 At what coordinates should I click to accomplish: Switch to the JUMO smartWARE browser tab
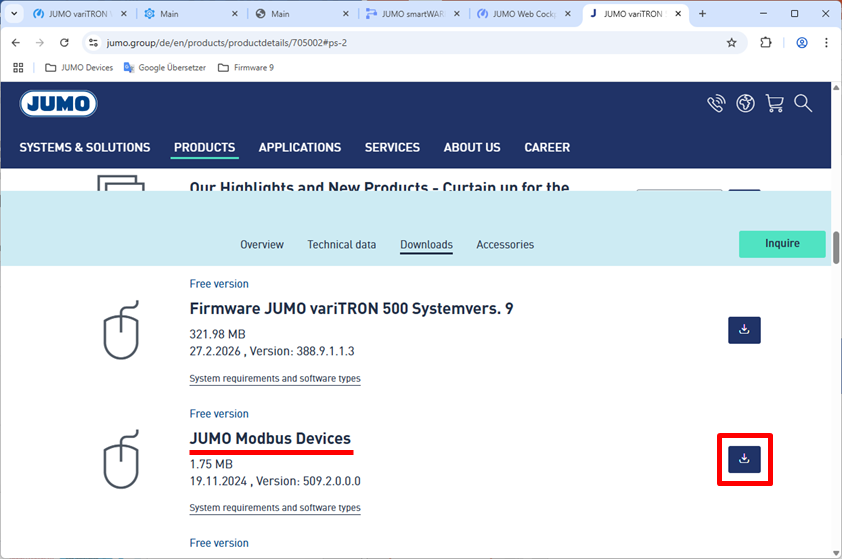[x=413, y=14]
